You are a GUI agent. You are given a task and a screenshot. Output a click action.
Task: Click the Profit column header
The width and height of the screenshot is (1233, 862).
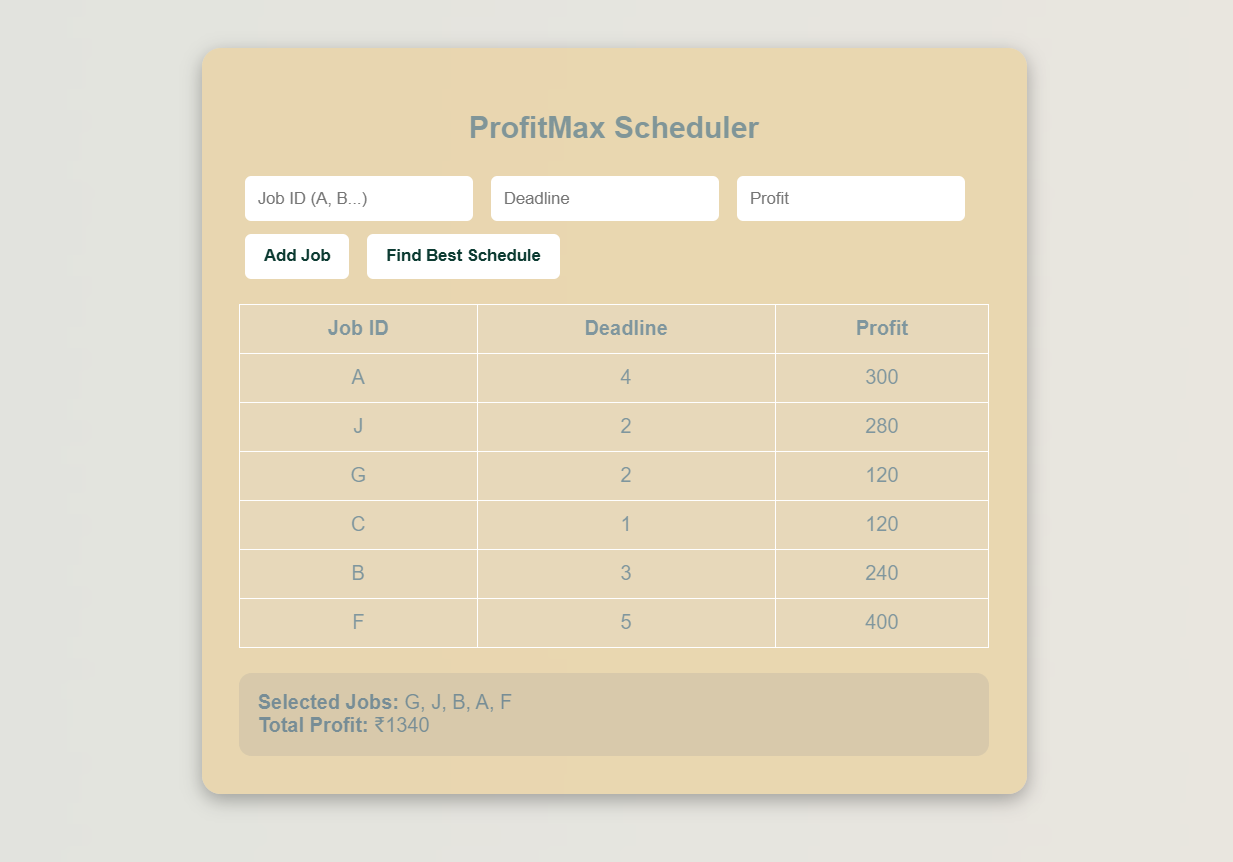[881, 328]
